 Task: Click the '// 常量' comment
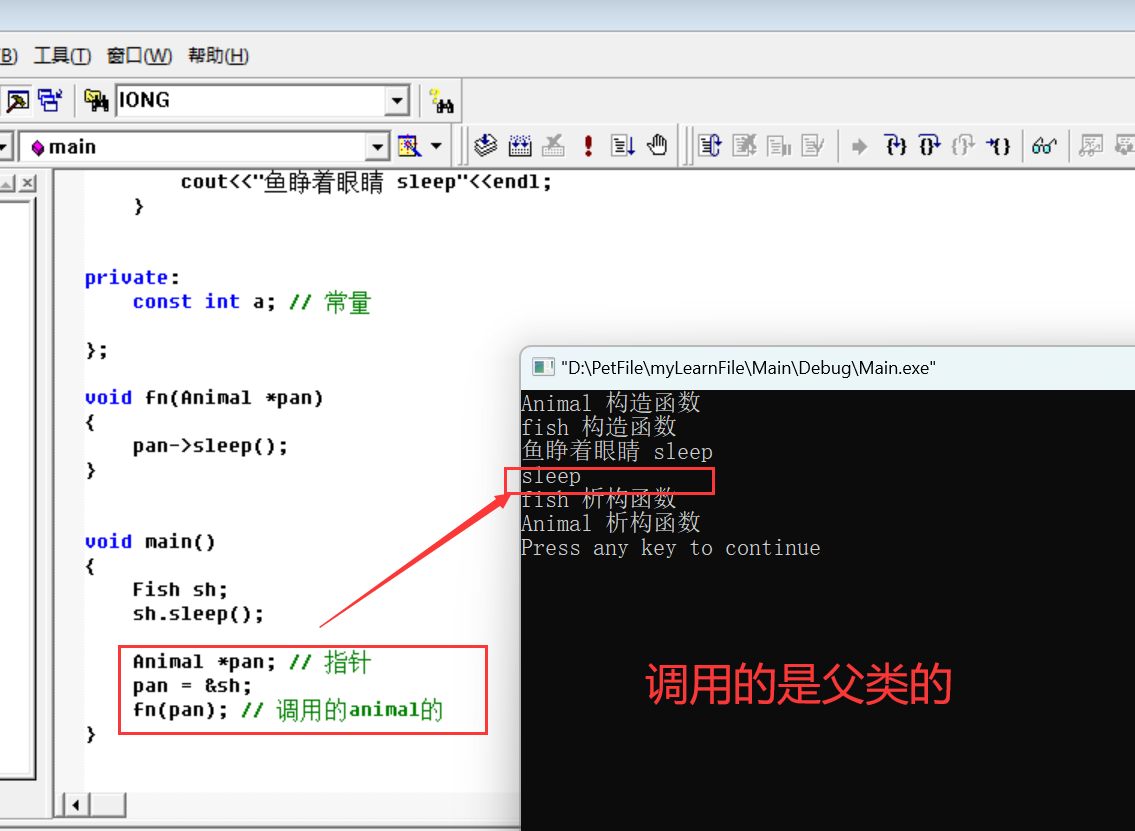click(x=330, y=302)
